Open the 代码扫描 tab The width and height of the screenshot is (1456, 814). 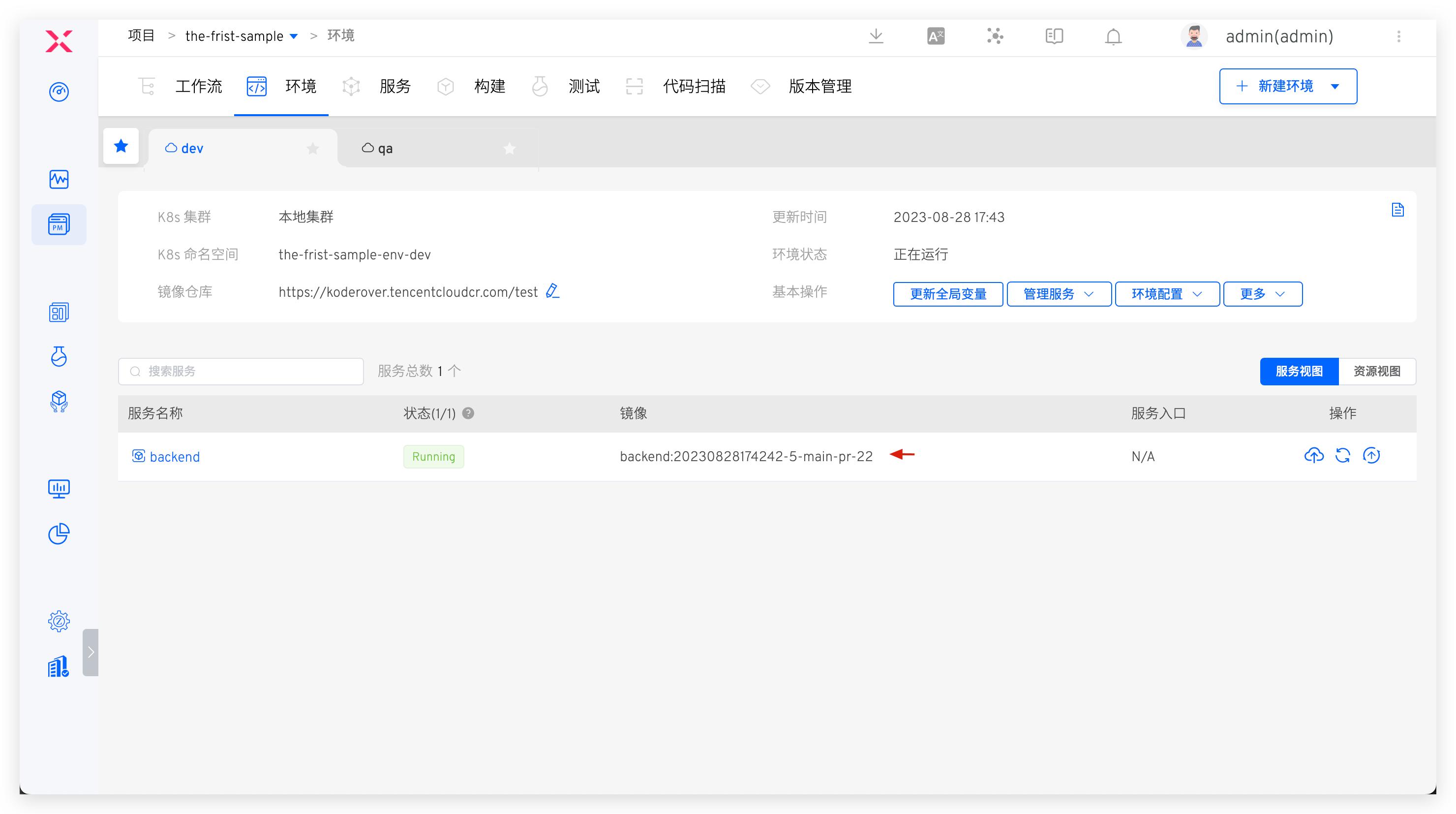click(694, 86)
